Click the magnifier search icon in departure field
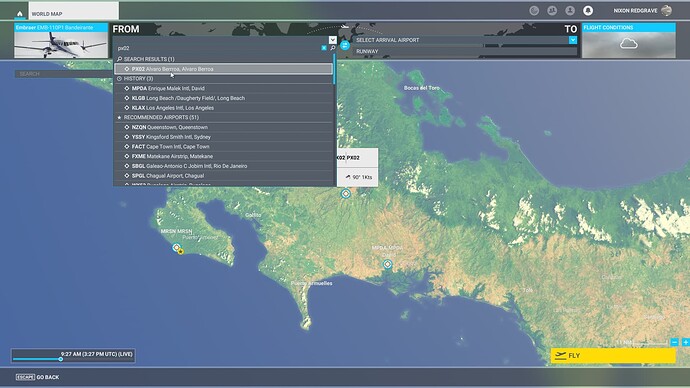The width and height of the screenshot is (690, 388). [333, 48]
